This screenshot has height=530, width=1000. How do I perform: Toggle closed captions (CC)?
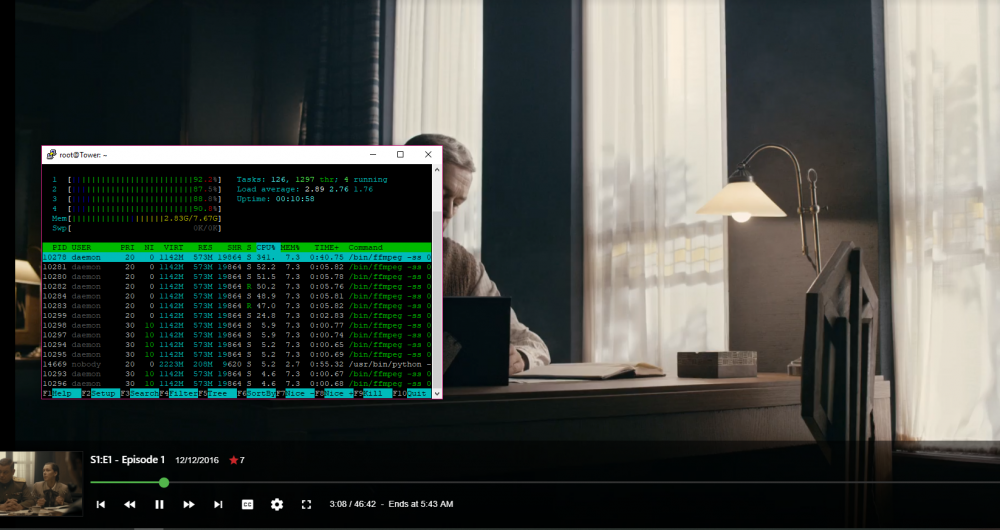(247, 504)
